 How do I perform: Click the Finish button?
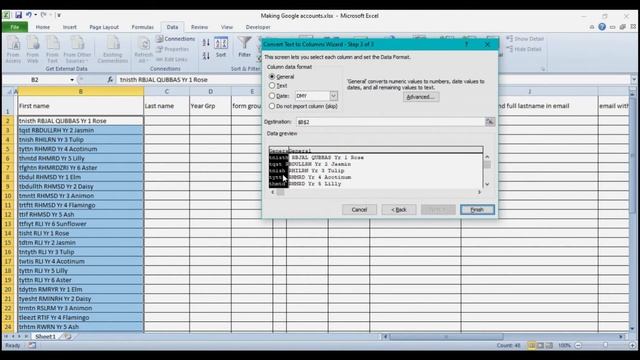[x=477, y=210]
